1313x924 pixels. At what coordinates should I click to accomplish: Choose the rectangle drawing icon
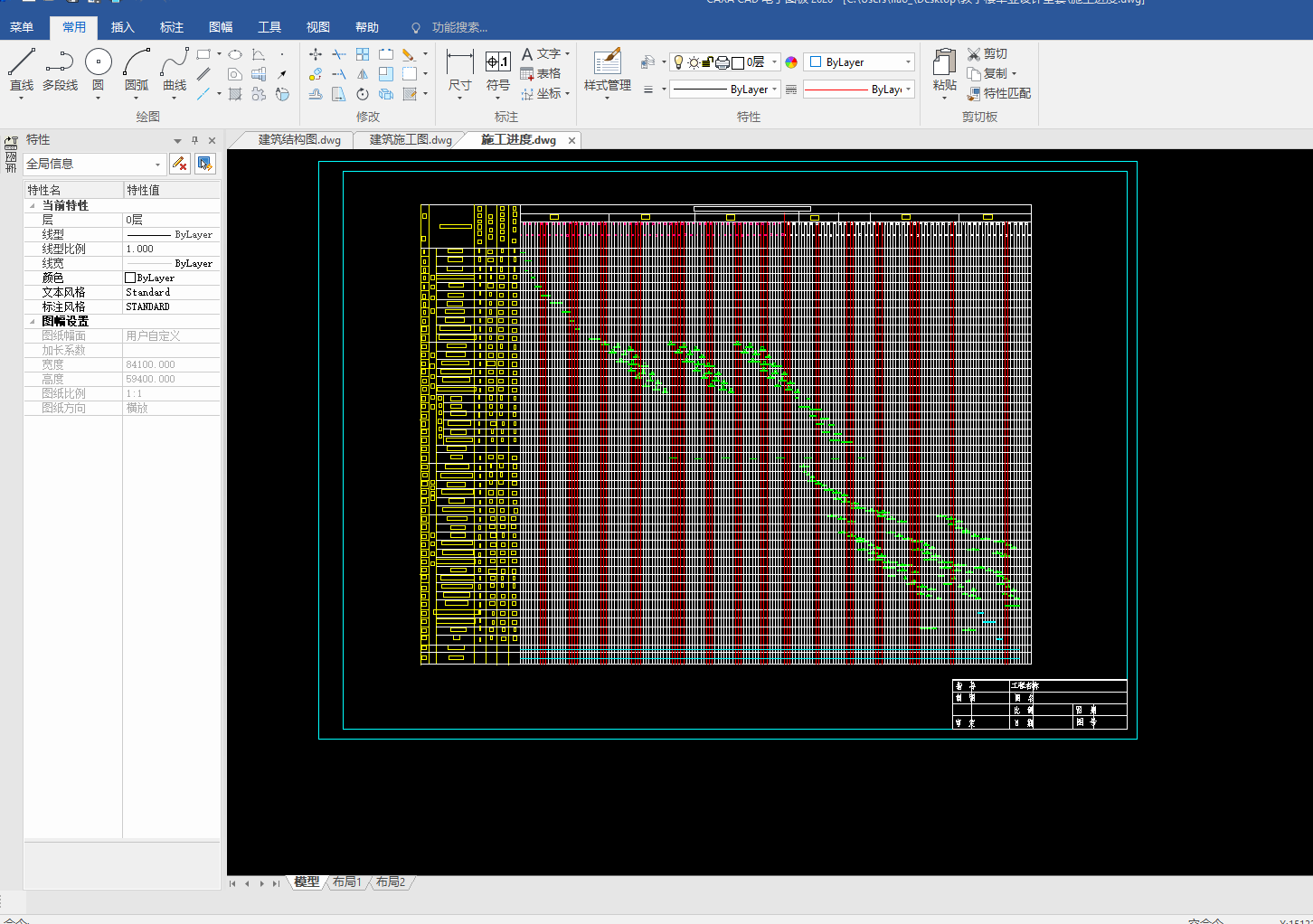[x=203, y=54]
